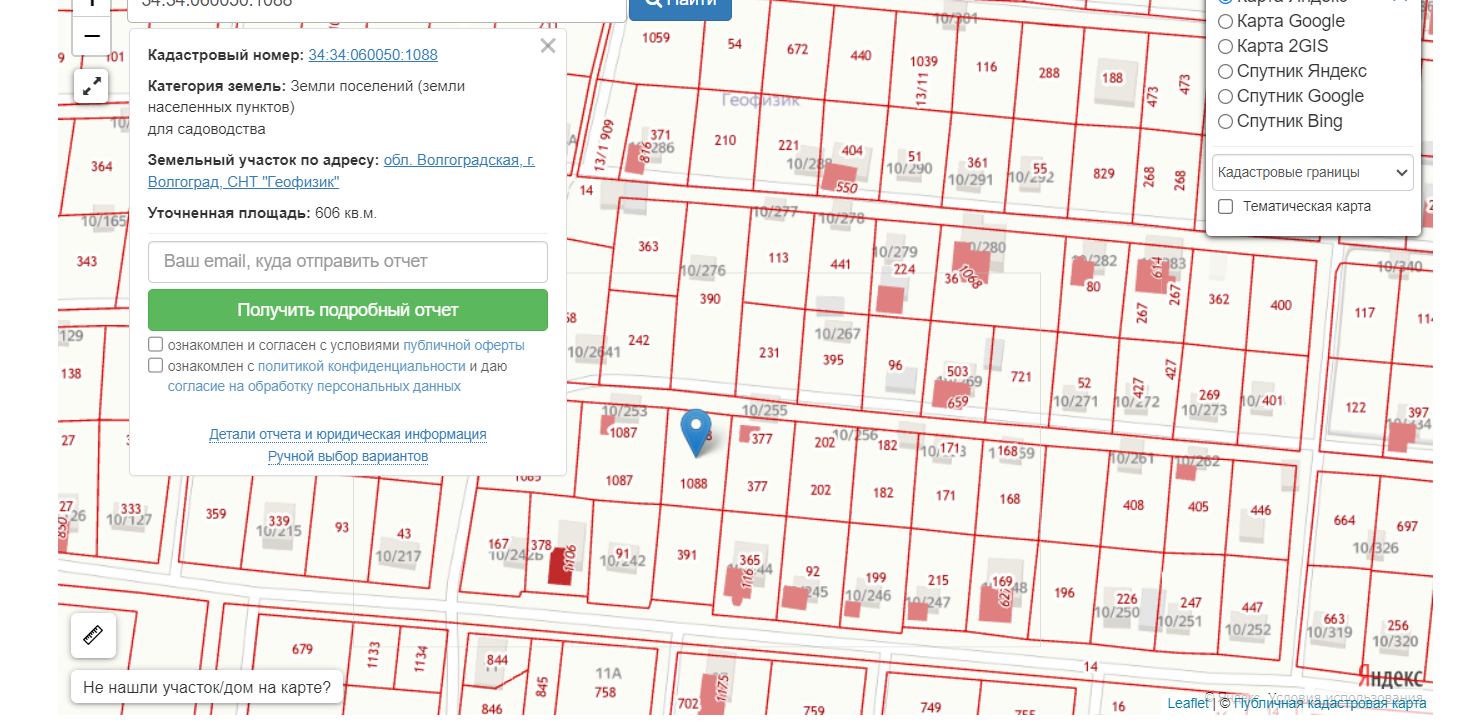The image size is (1468, 726).
Task: Click parcel labeled 1088 on map
Action: click(x=693, y=484)
